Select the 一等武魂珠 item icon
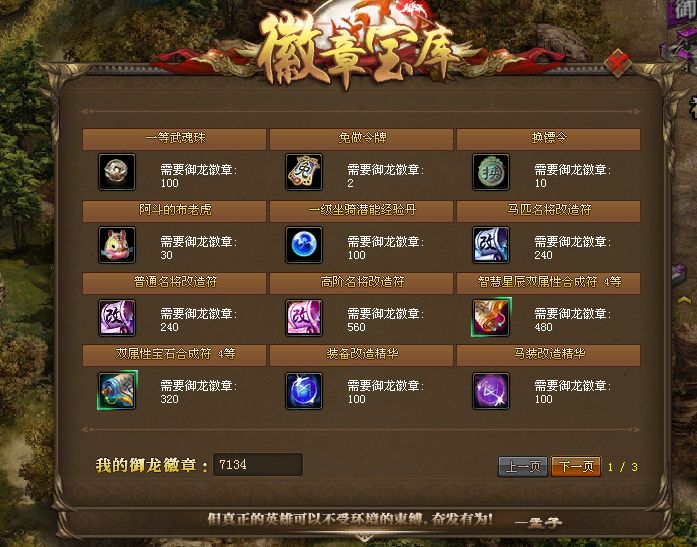Image resolution: width=697 pixels, height=547 pixels. point(116,172)
